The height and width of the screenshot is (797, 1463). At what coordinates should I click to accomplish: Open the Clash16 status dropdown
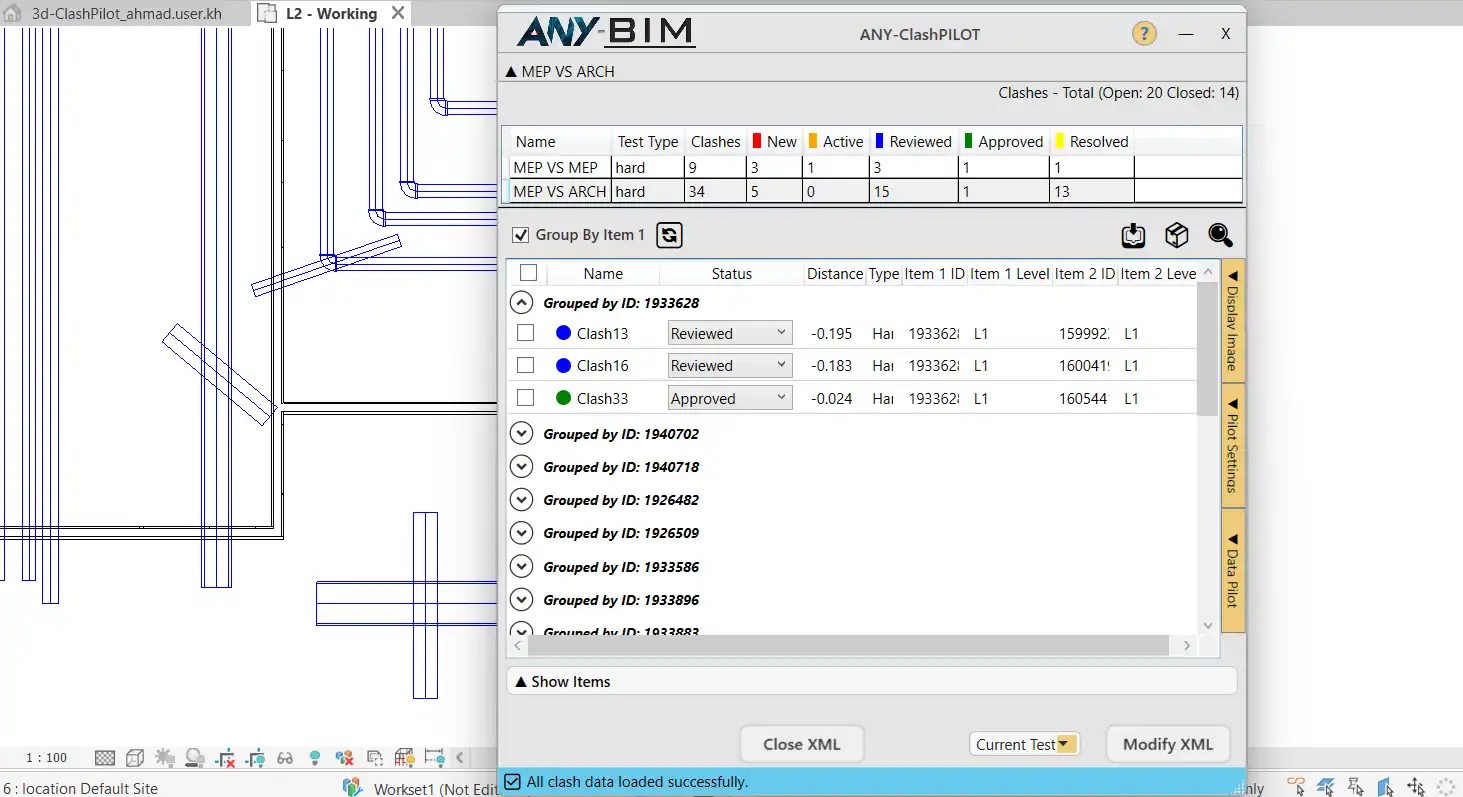tap(730, 365)
